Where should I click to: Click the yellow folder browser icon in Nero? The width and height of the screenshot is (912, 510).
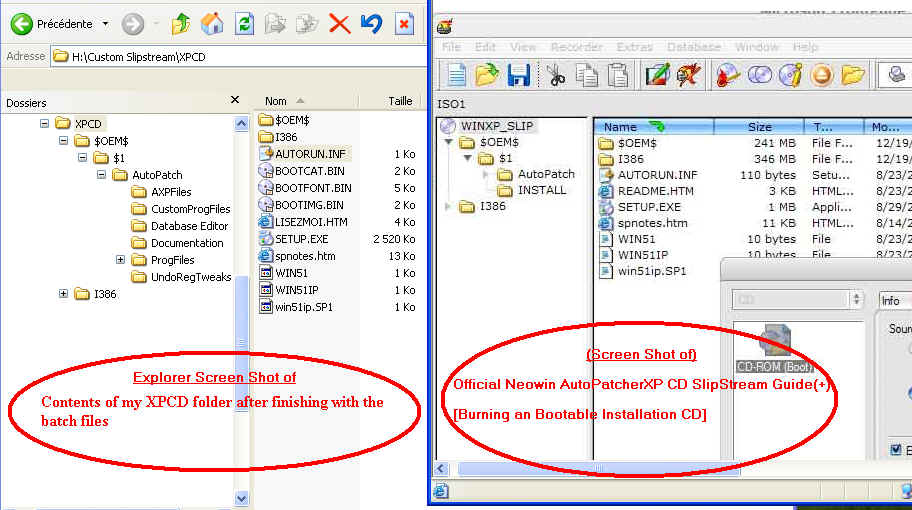tap(853, 76)
